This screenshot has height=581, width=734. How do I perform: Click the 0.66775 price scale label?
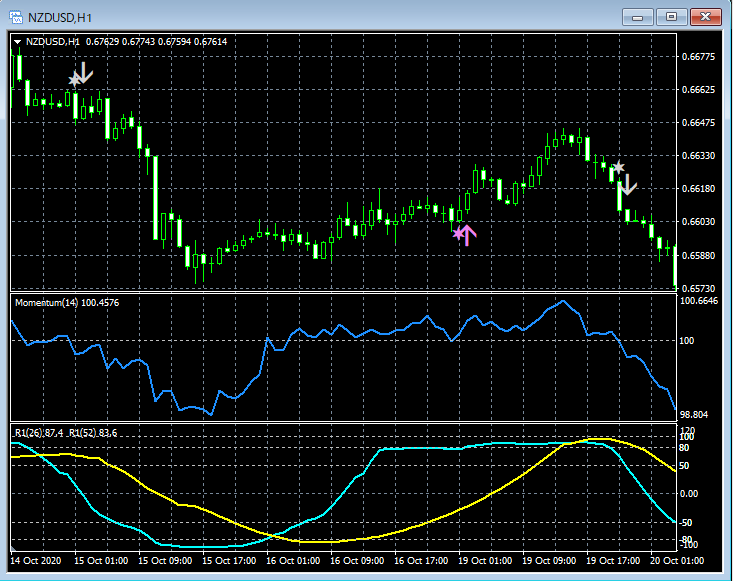[x=697, y=57]
